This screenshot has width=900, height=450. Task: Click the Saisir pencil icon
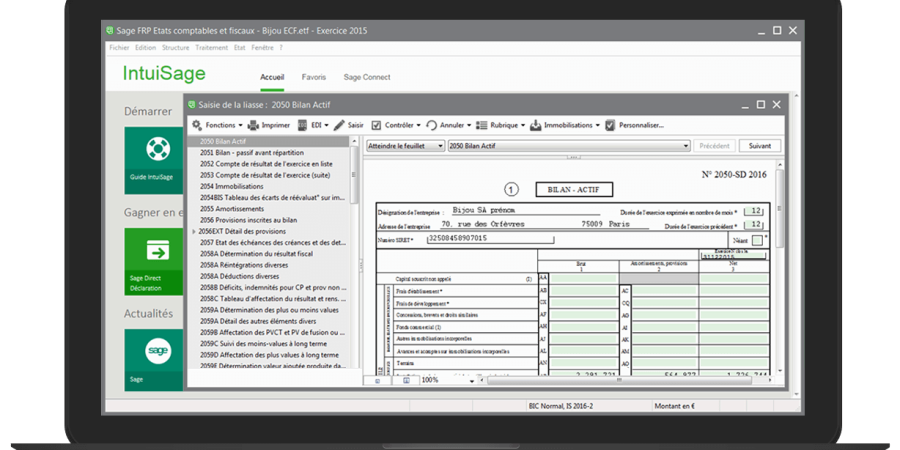click(x=340, y=125)
